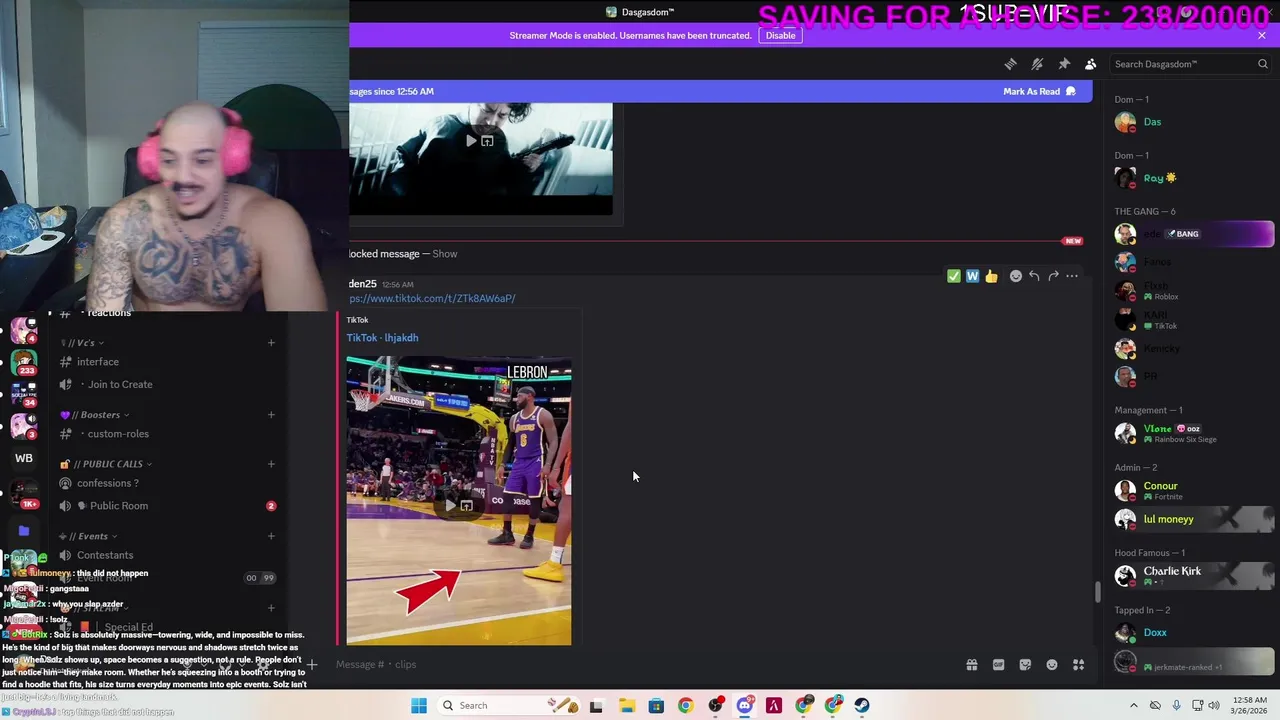Viewport: 1280px width, 720px height.
Task: Forward the message via forward arrow
Action: [x=1053, y=276]
